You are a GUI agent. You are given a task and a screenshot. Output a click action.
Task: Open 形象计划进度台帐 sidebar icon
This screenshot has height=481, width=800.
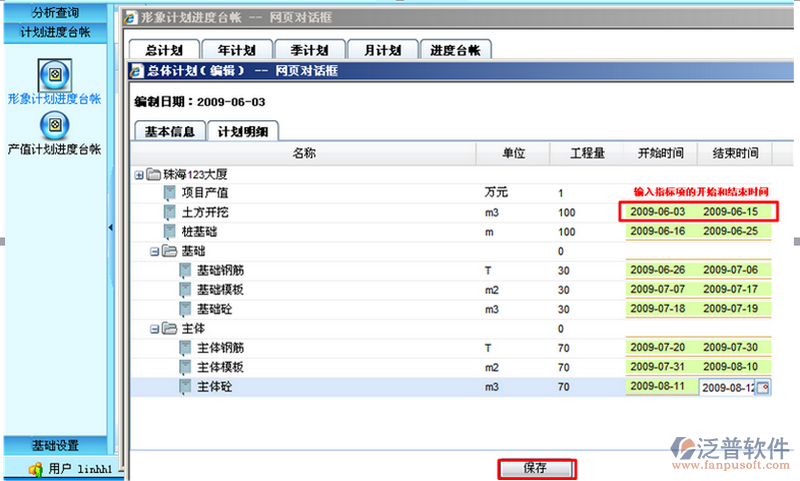click(x=55, y=75)
